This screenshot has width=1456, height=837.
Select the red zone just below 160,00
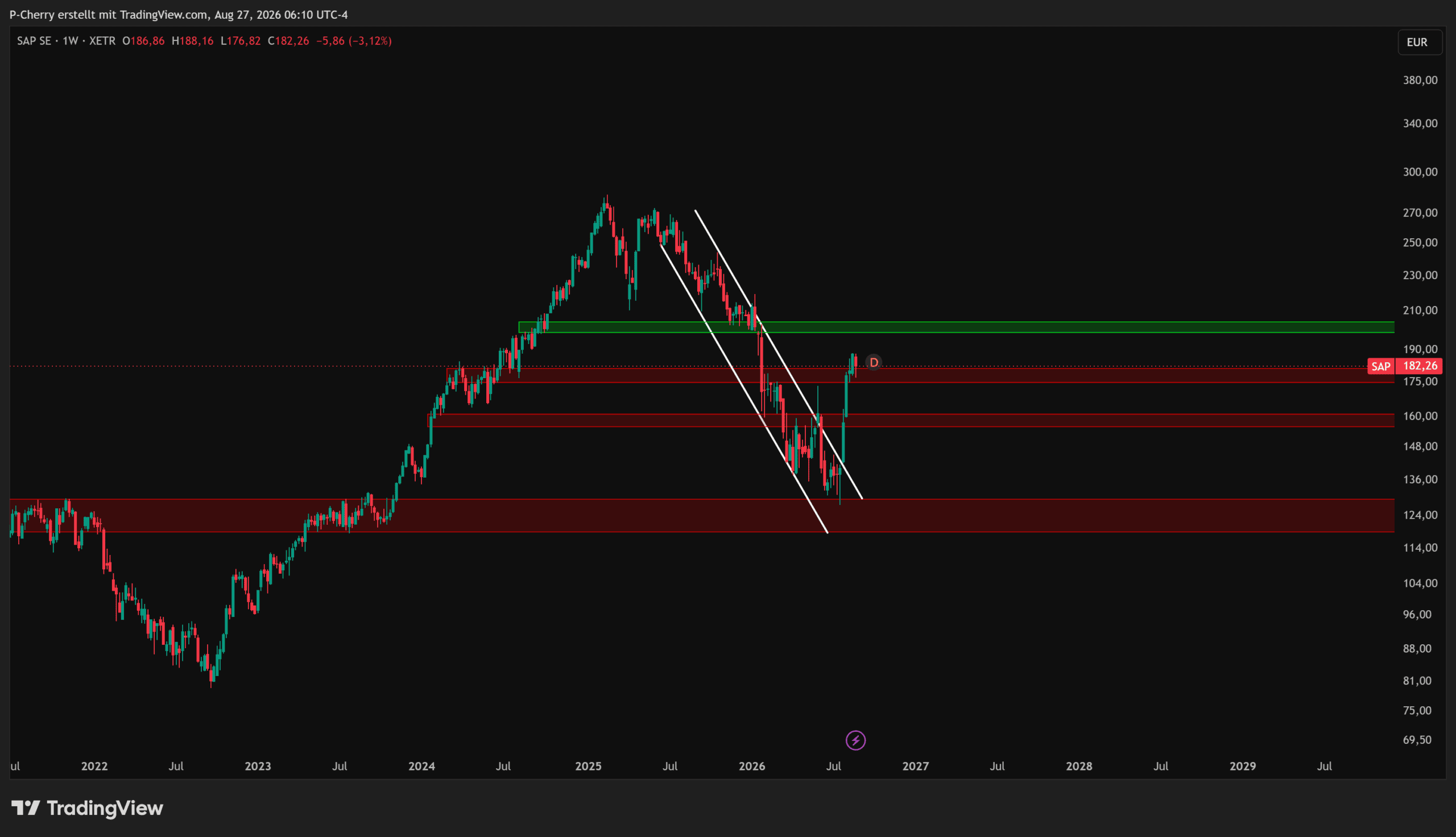pos(912,420)
